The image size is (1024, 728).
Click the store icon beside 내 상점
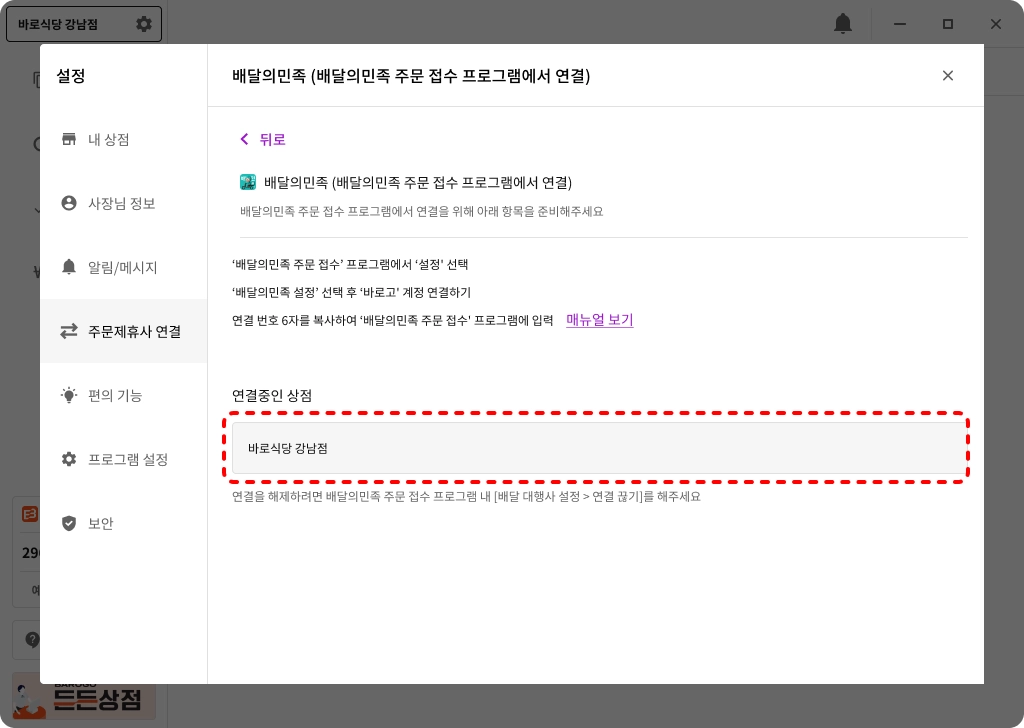[69, 139]
